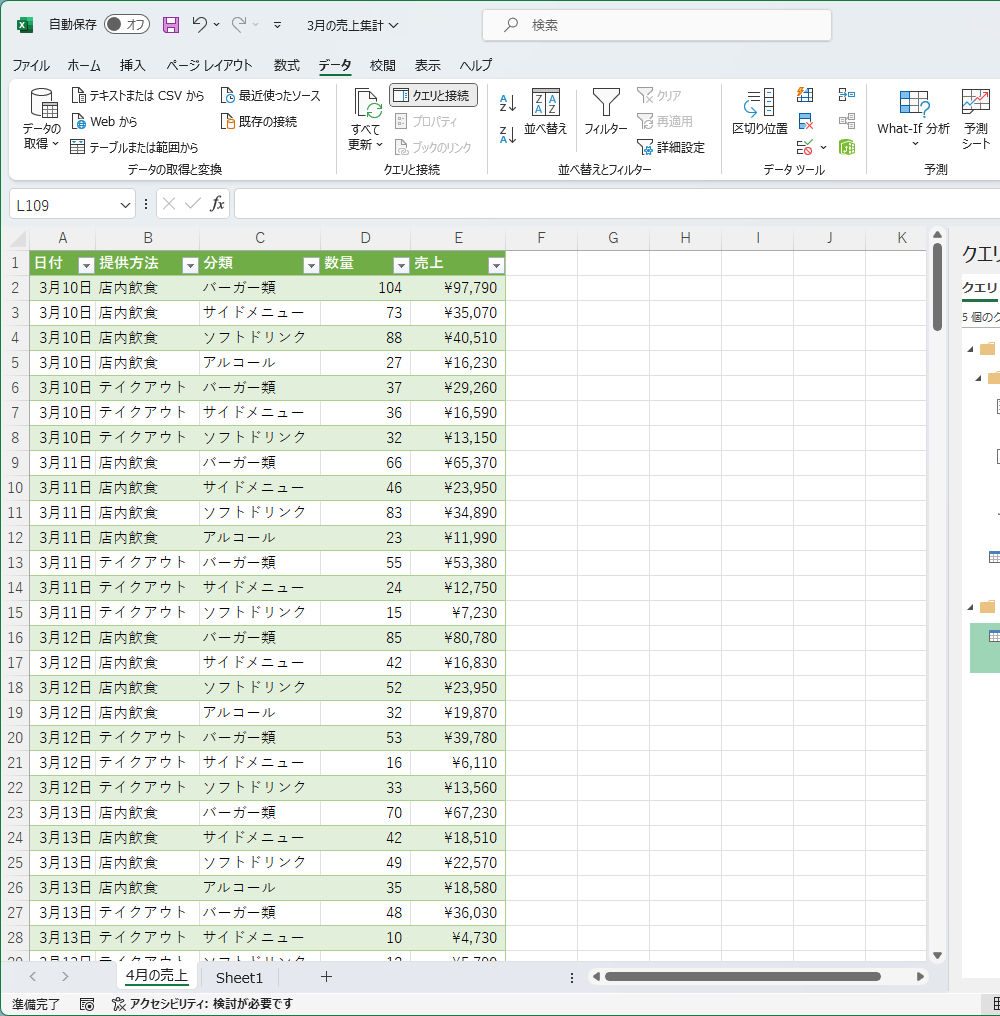Viewport: 1000px width, 1016px height.
Task: Switch to the Sheet1 worksheet tab
Action: click(239, 977)
